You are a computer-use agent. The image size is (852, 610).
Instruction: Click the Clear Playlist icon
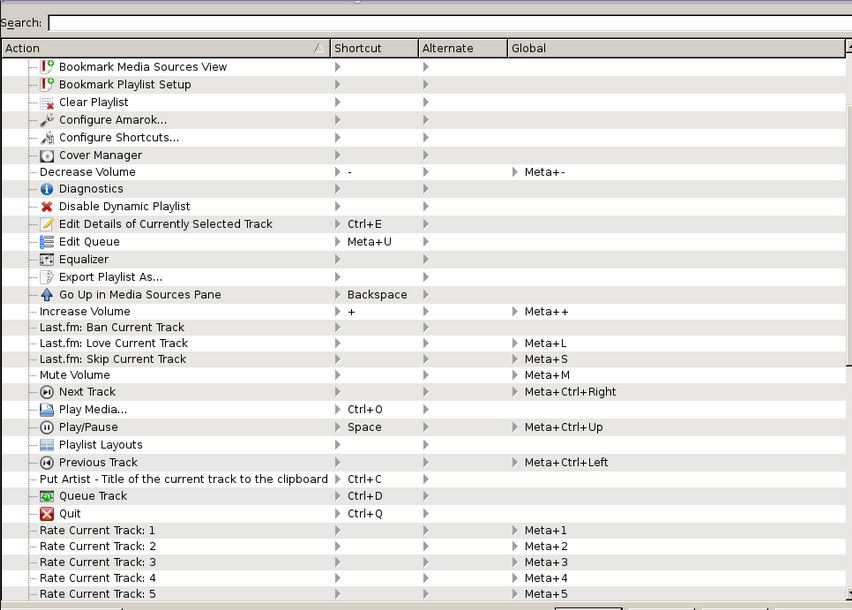point(47,102)
